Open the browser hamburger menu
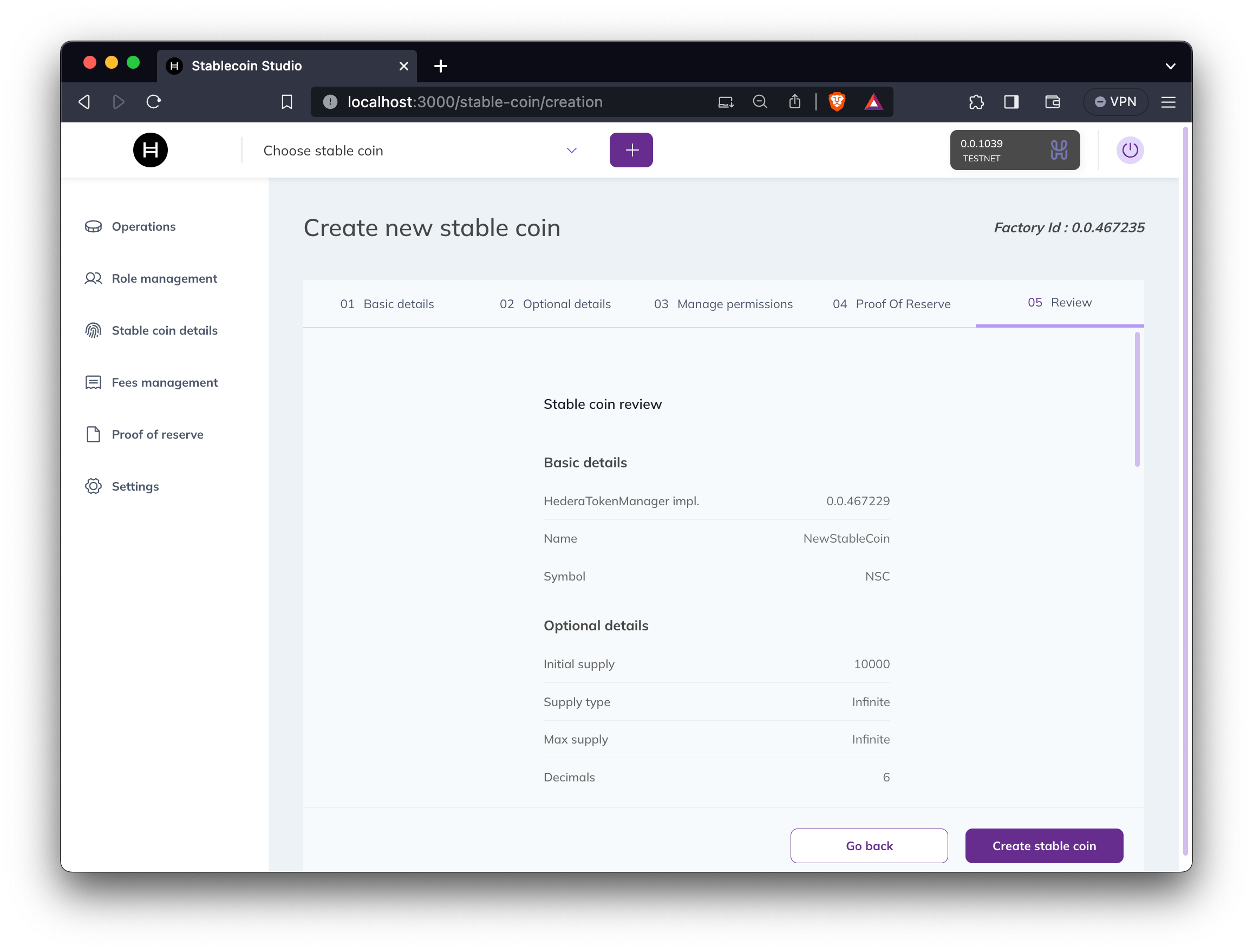 point(1168,102)
